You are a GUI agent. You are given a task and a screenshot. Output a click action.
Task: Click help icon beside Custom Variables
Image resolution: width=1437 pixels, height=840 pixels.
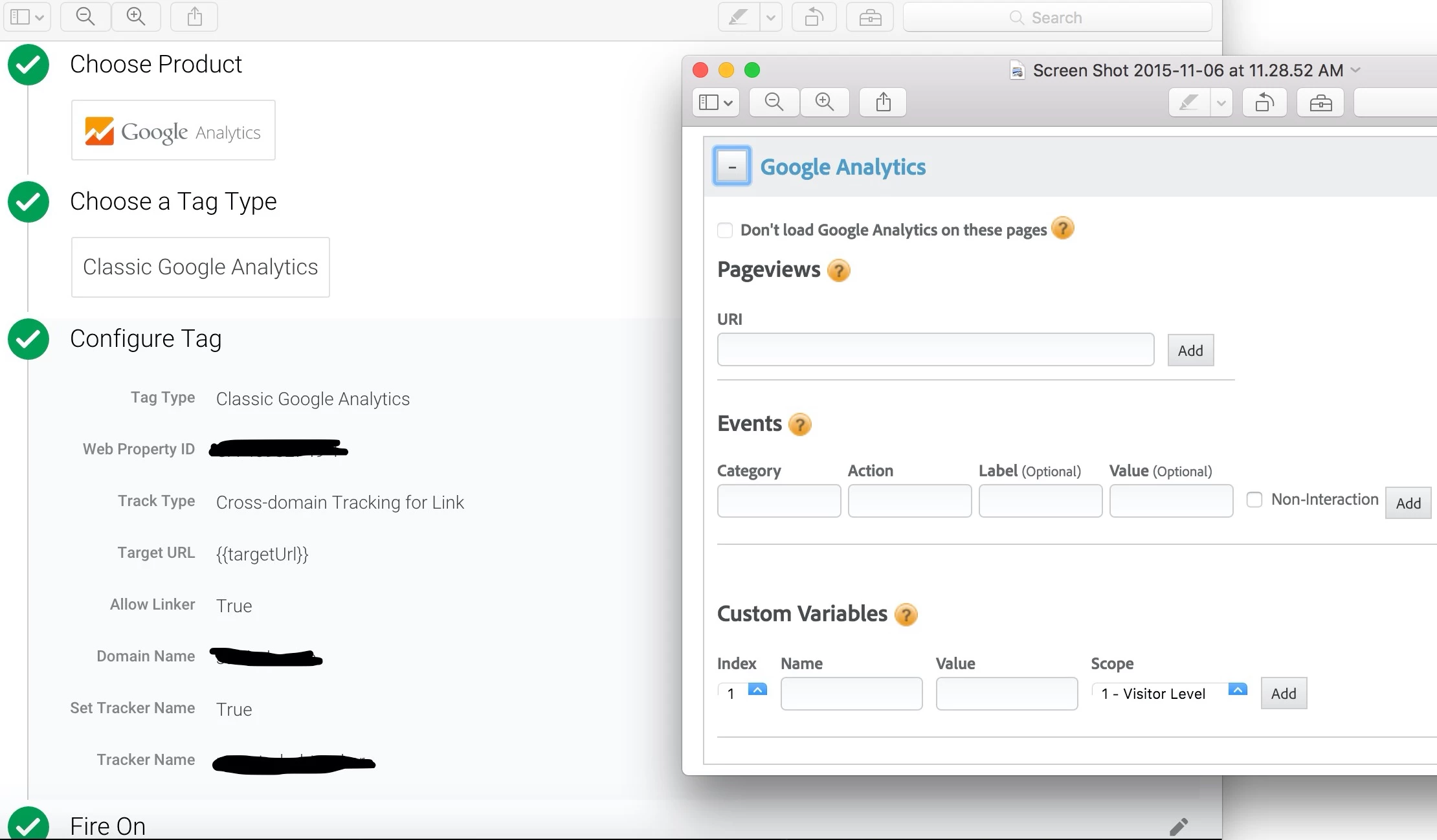click(906, 615)
